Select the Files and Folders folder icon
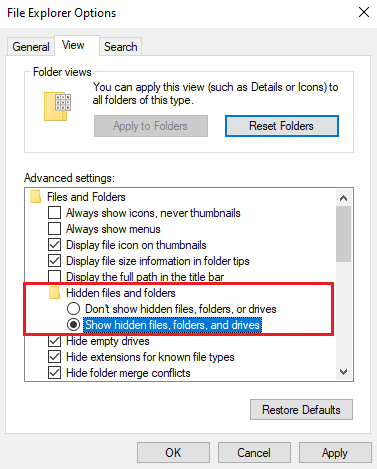Viewport: 377px width, 469px height. point(35,197)
